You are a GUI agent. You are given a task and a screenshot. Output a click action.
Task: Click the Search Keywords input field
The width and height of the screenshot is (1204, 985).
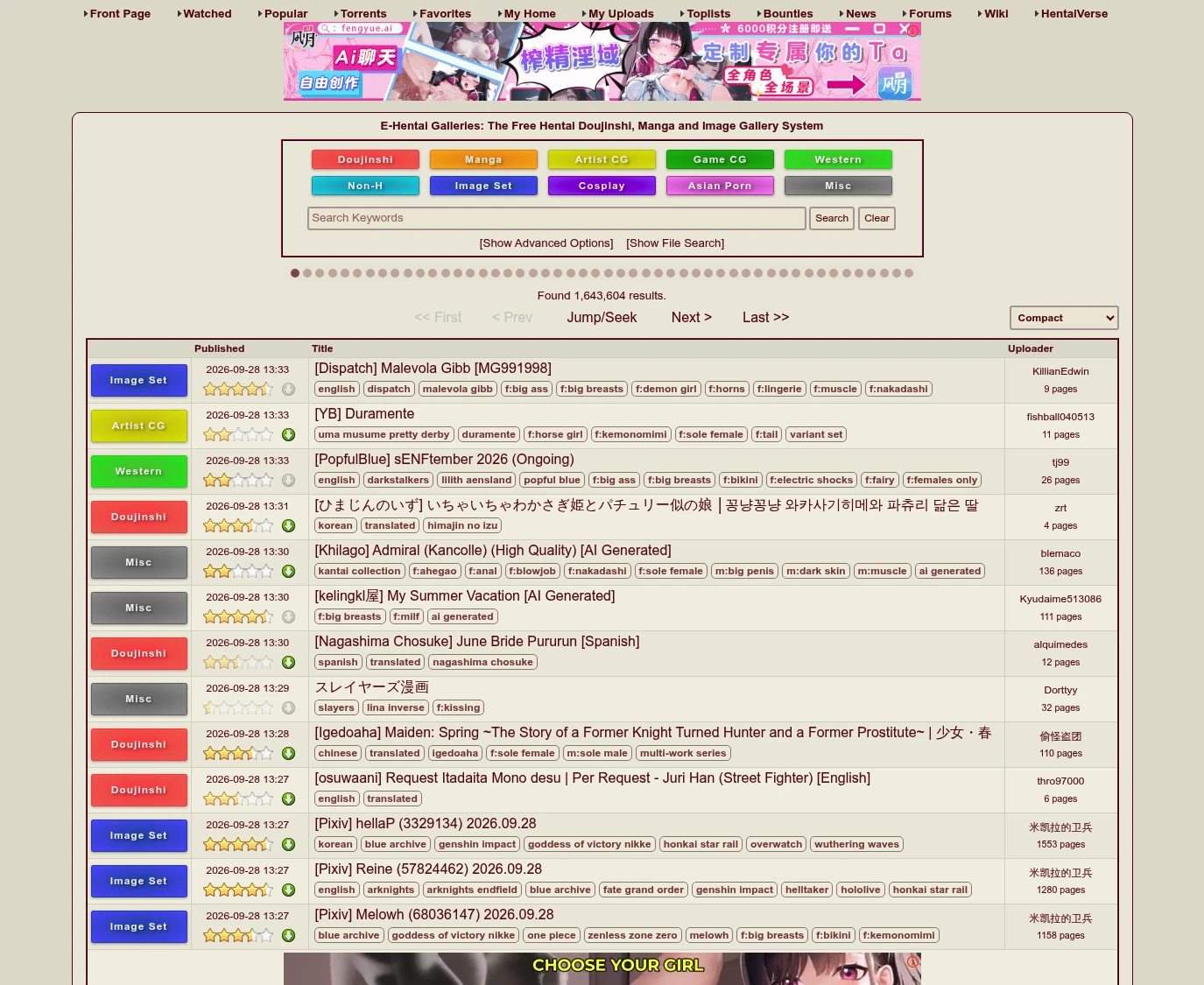pos(557,218)
